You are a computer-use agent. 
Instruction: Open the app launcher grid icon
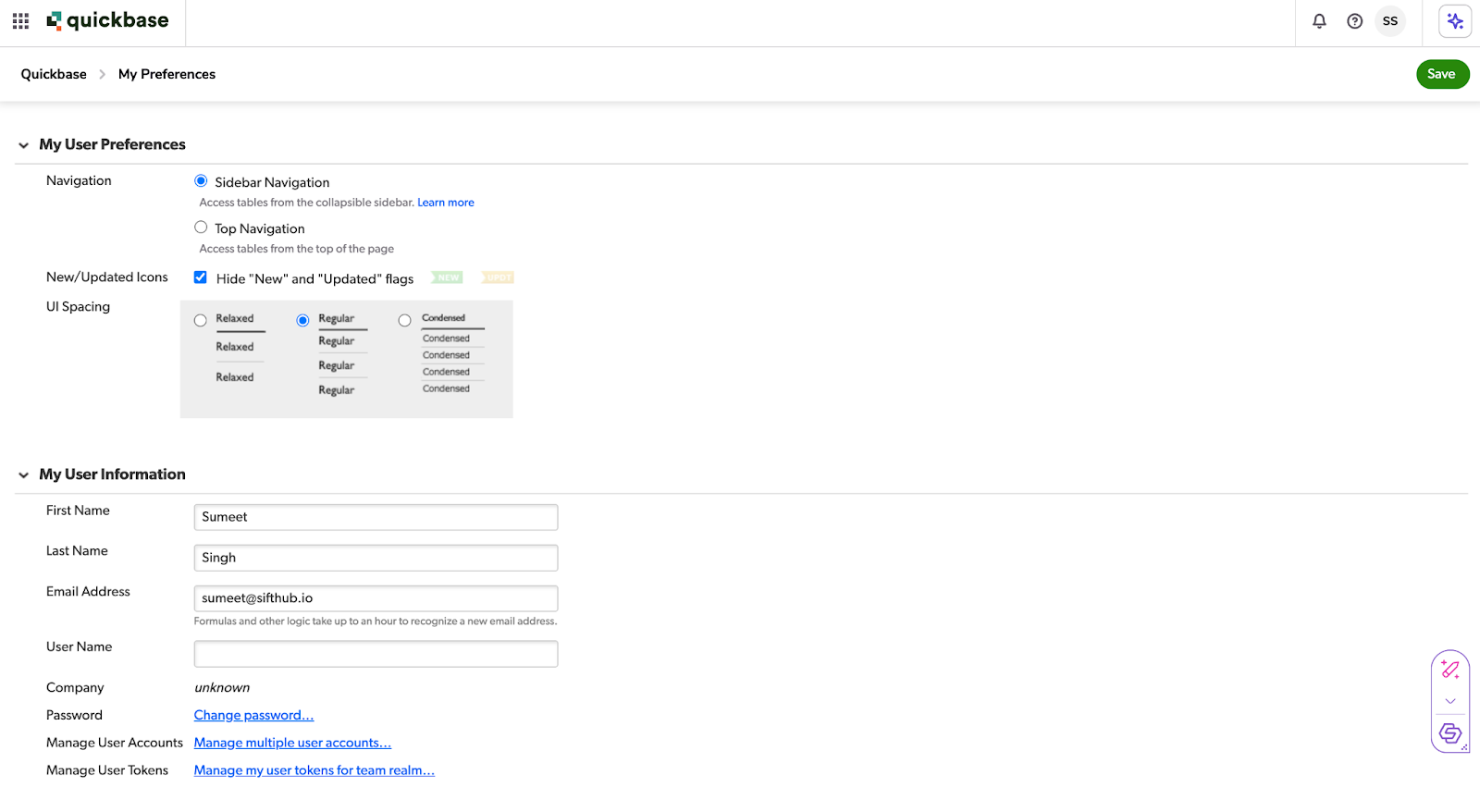[x=20, y=20]
